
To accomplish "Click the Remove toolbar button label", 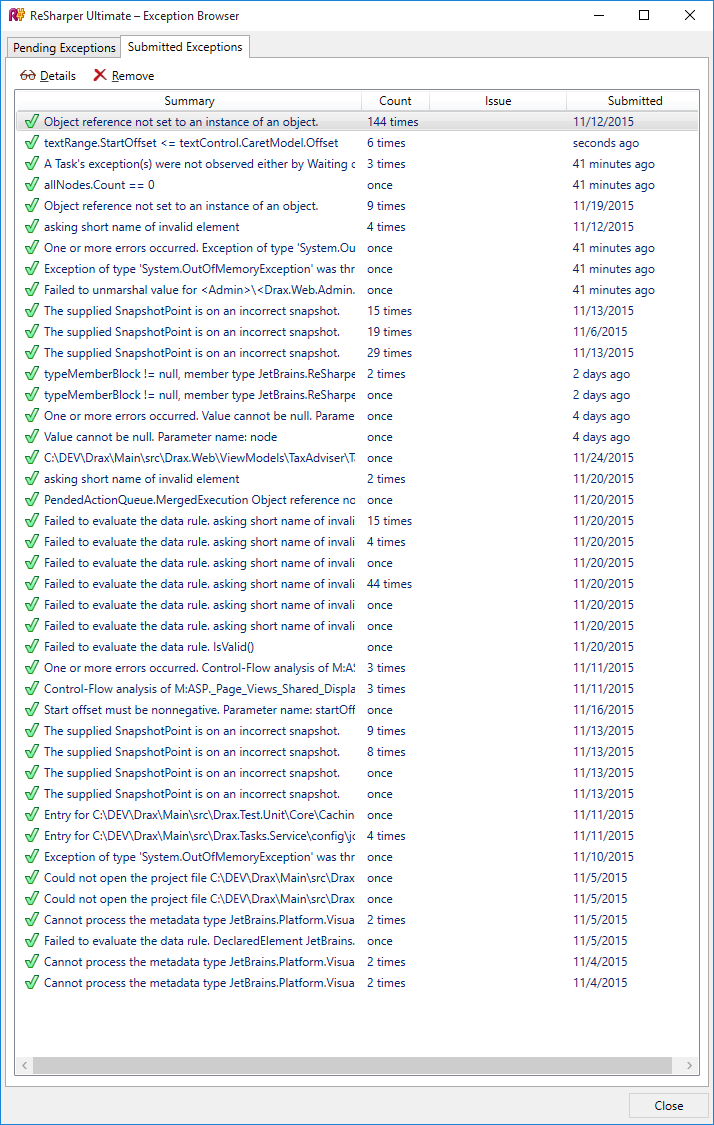I will pos(133,75).
